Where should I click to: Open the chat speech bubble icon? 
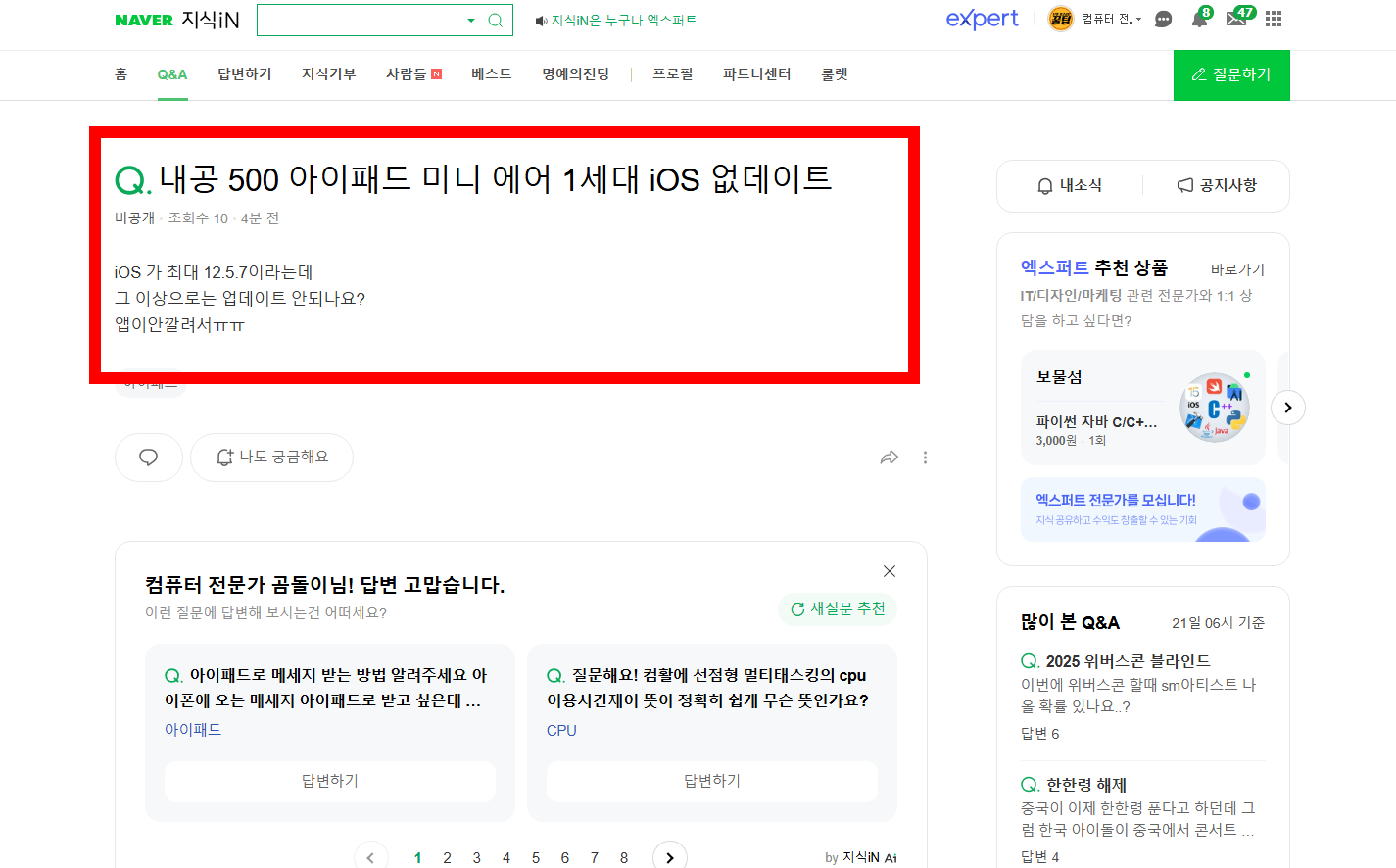coord(1163,20)
